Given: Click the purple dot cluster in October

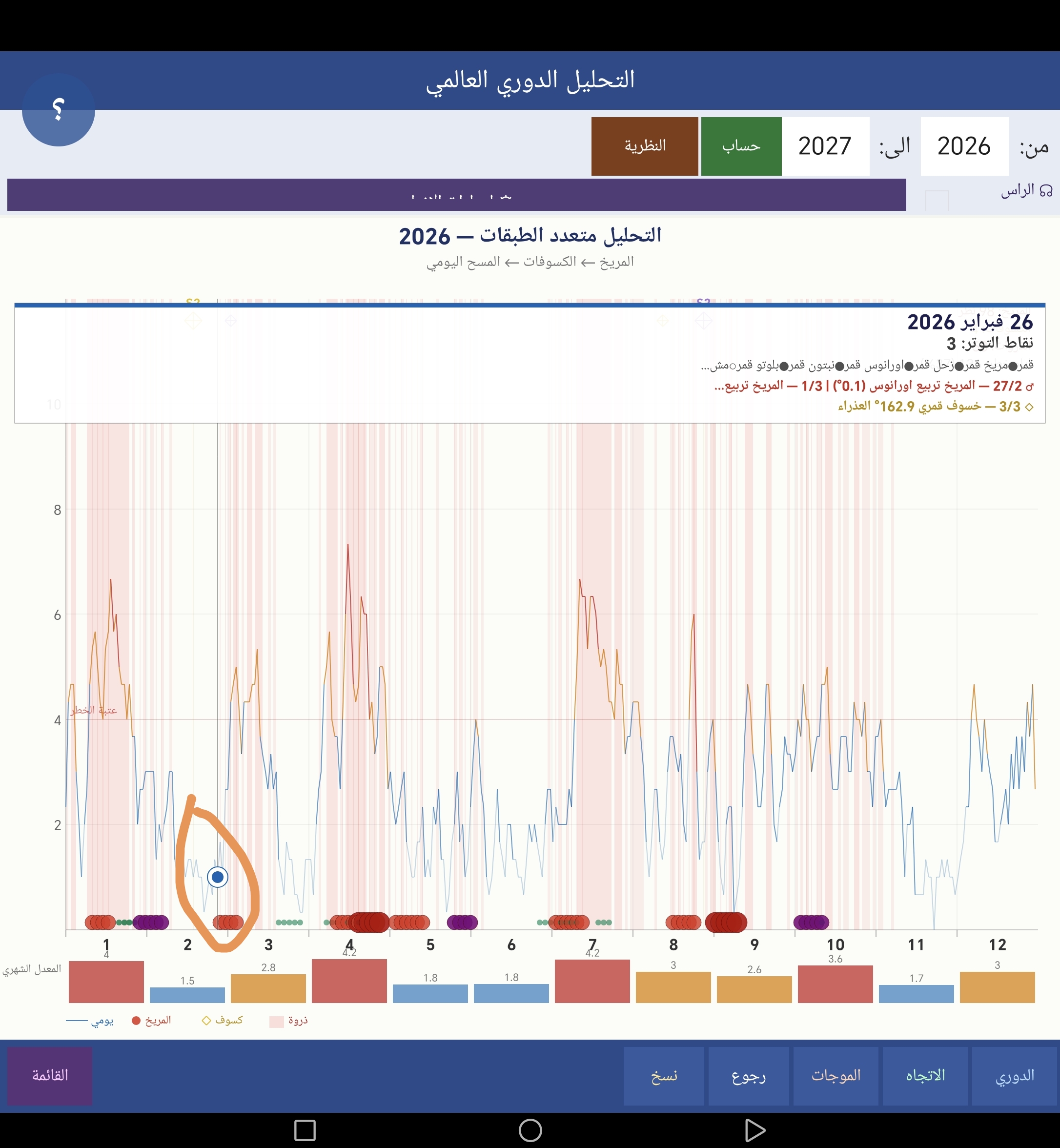Looking at the screenshot, I should 811,922.
